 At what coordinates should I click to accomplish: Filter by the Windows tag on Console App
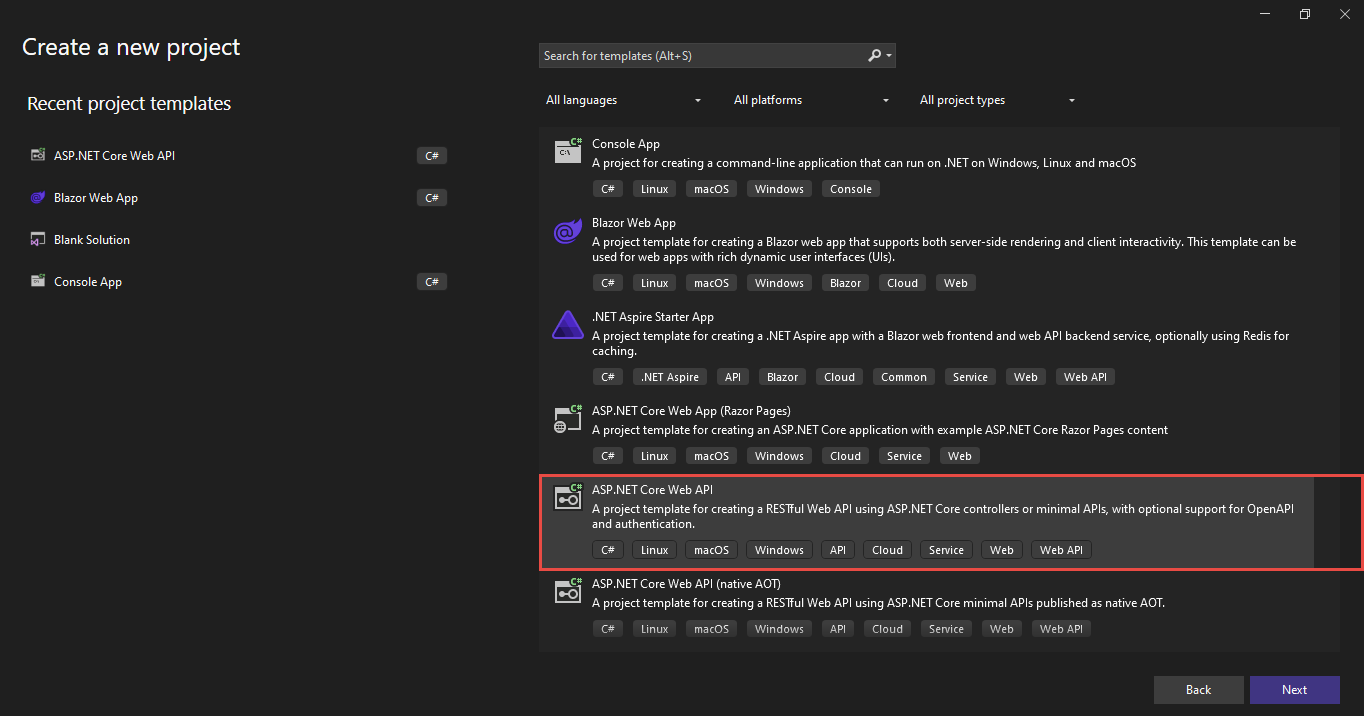(779, 188)
